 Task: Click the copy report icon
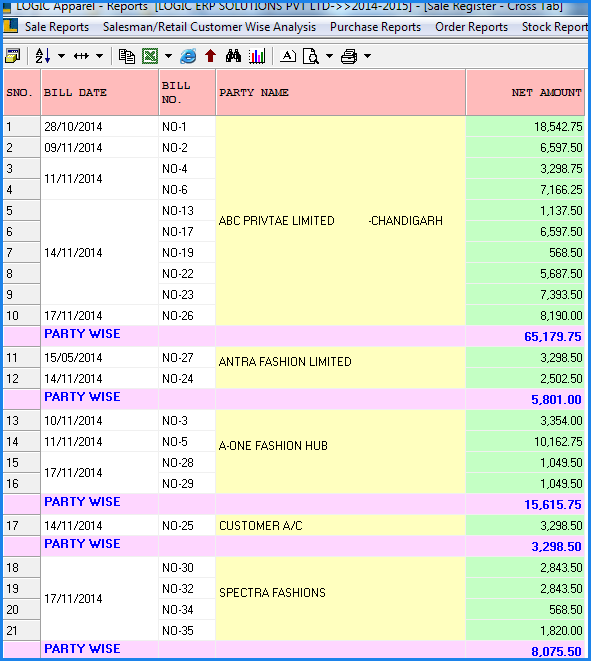[126, 56]
